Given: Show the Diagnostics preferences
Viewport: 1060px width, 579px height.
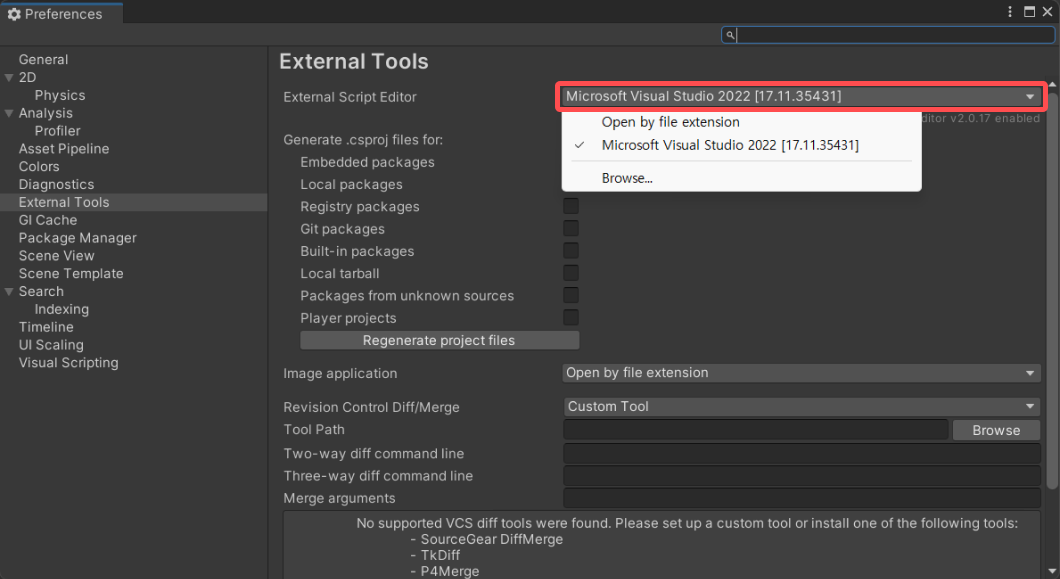Looking at the screenshot, I should tap(56, 184).
